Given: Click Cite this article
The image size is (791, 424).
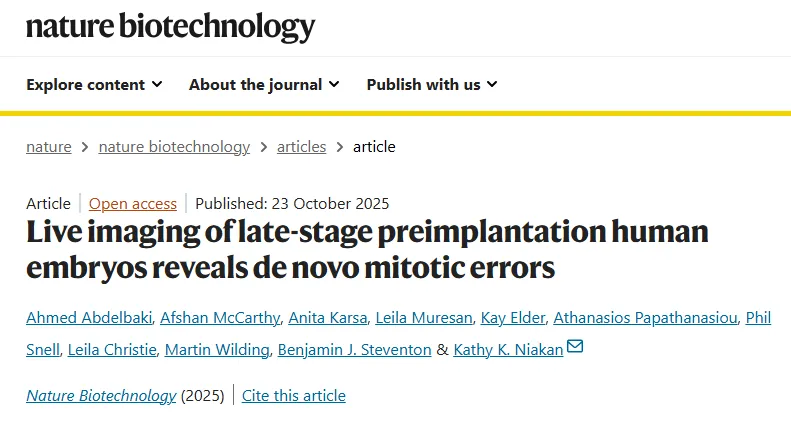Looking at the screenshot, I should [x=295, y=395].
